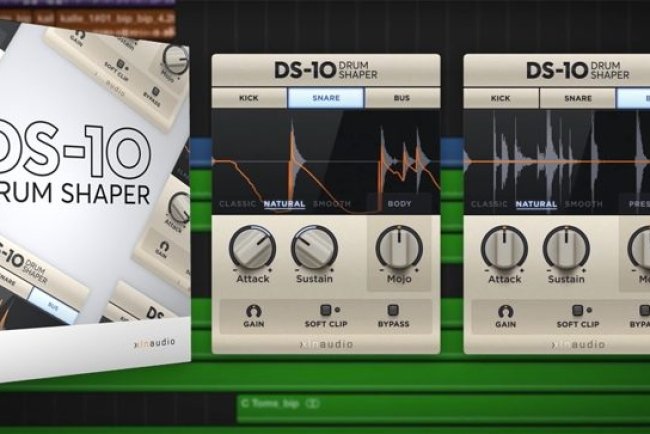Click the xlnaudio logo on the product box
Screen dimensions: 650x434
tap(155, 343)
